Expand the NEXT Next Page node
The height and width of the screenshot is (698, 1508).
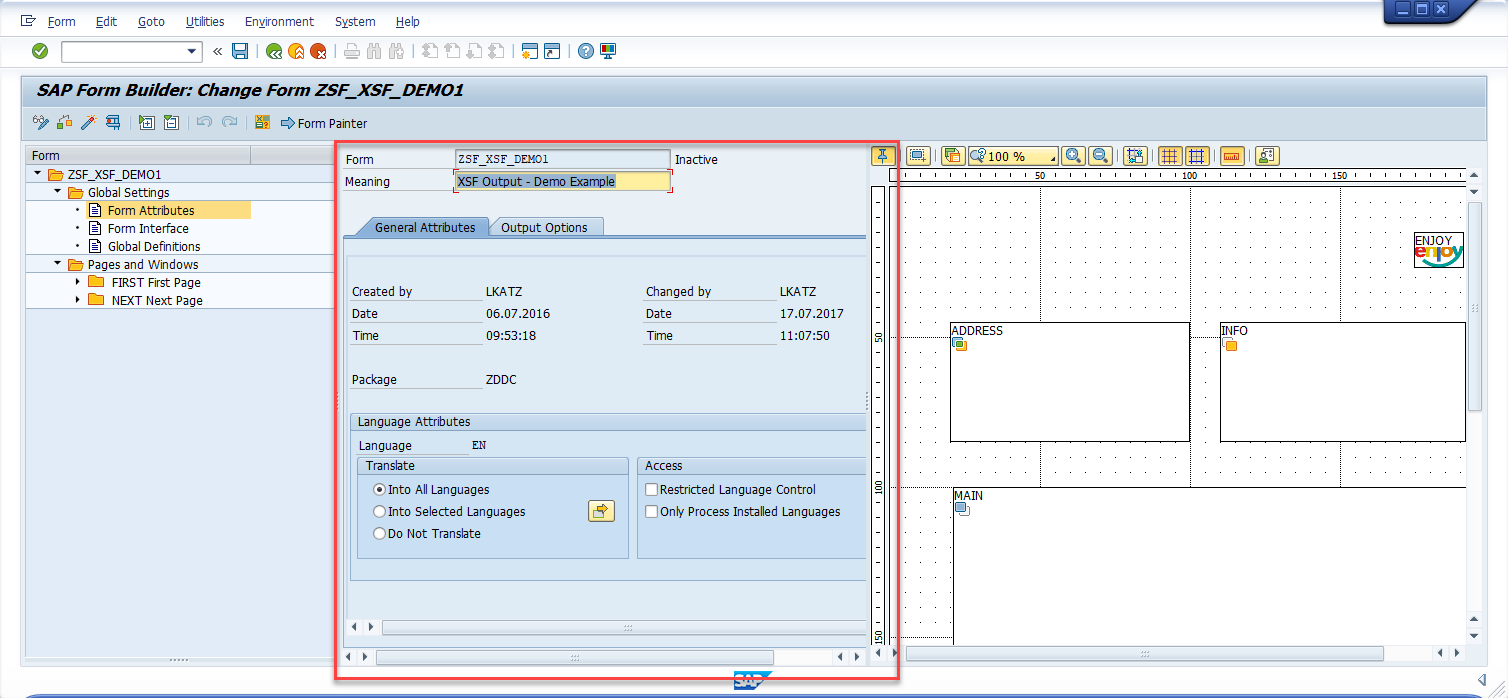77,300
